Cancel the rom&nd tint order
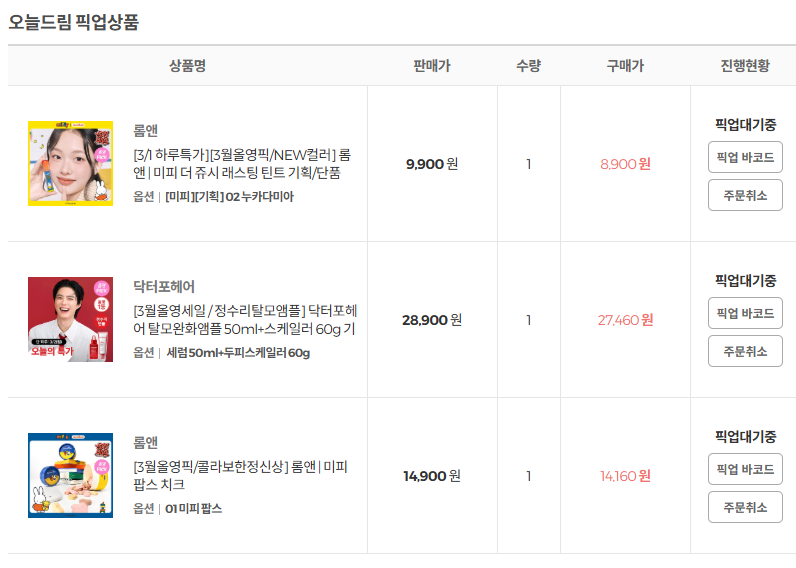Viewport: 796px width, 568px height. 745,195
